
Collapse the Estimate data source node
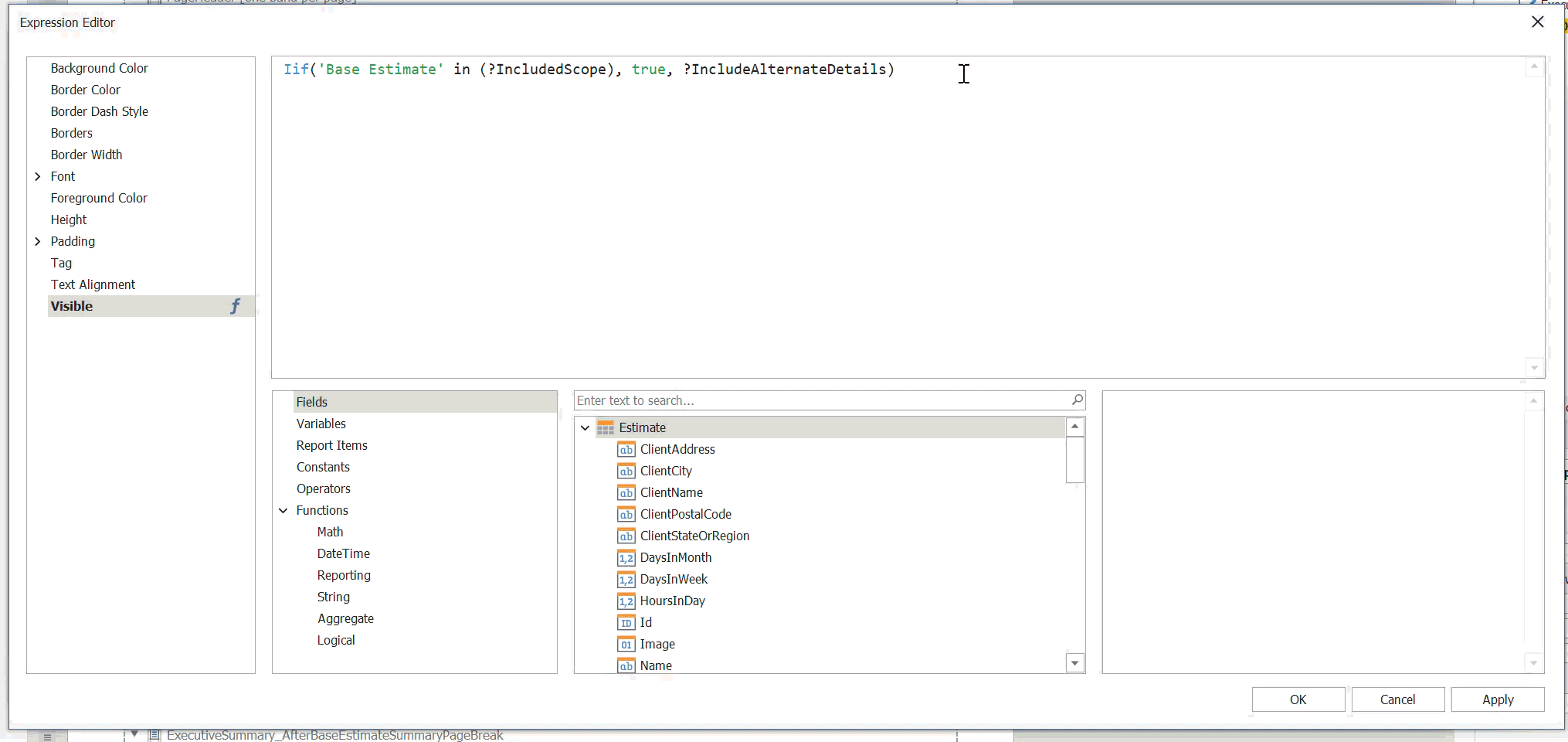[585, 427]
